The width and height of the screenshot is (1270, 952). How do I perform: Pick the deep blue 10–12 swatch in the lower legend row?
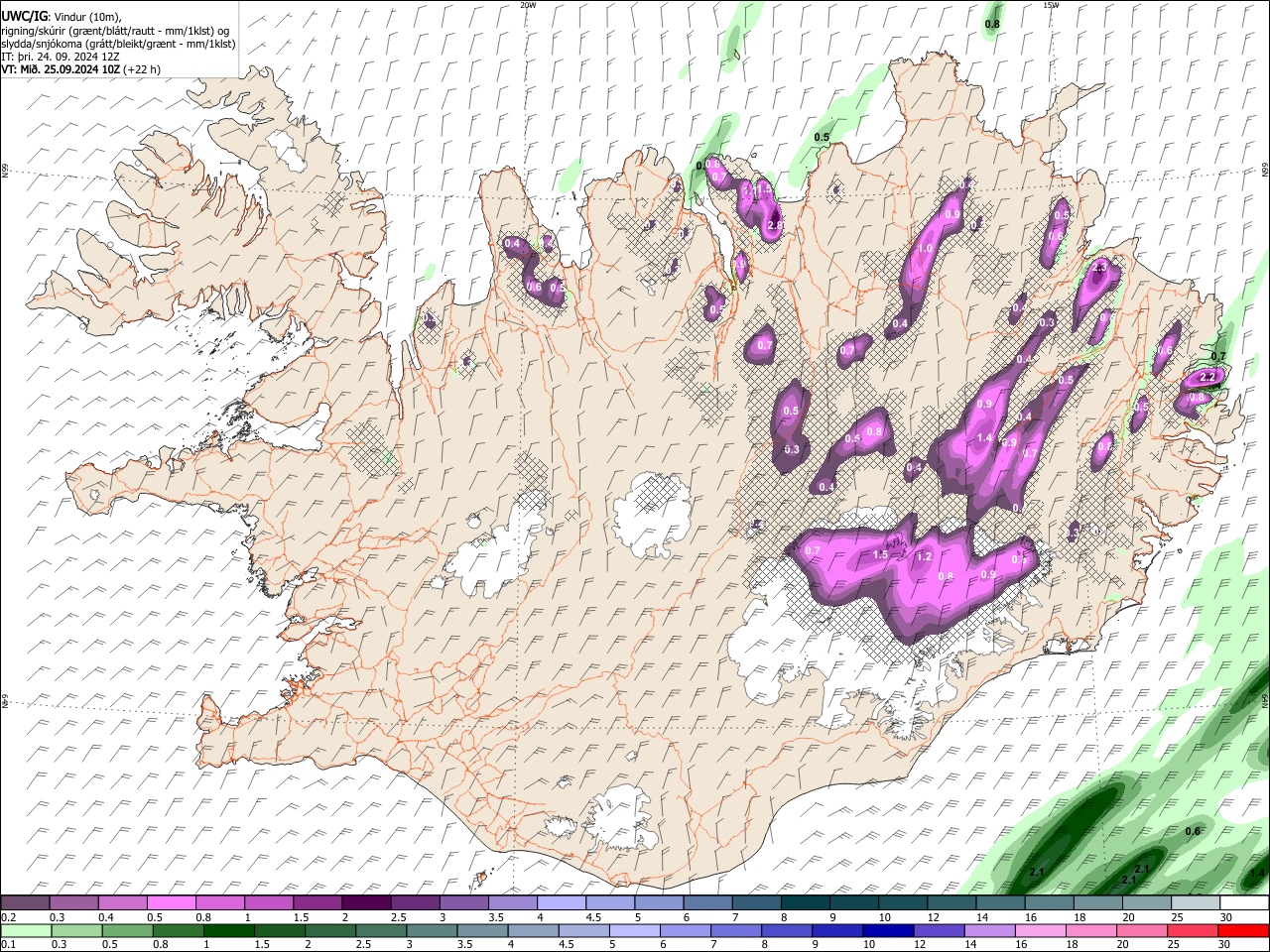(888, 930)
